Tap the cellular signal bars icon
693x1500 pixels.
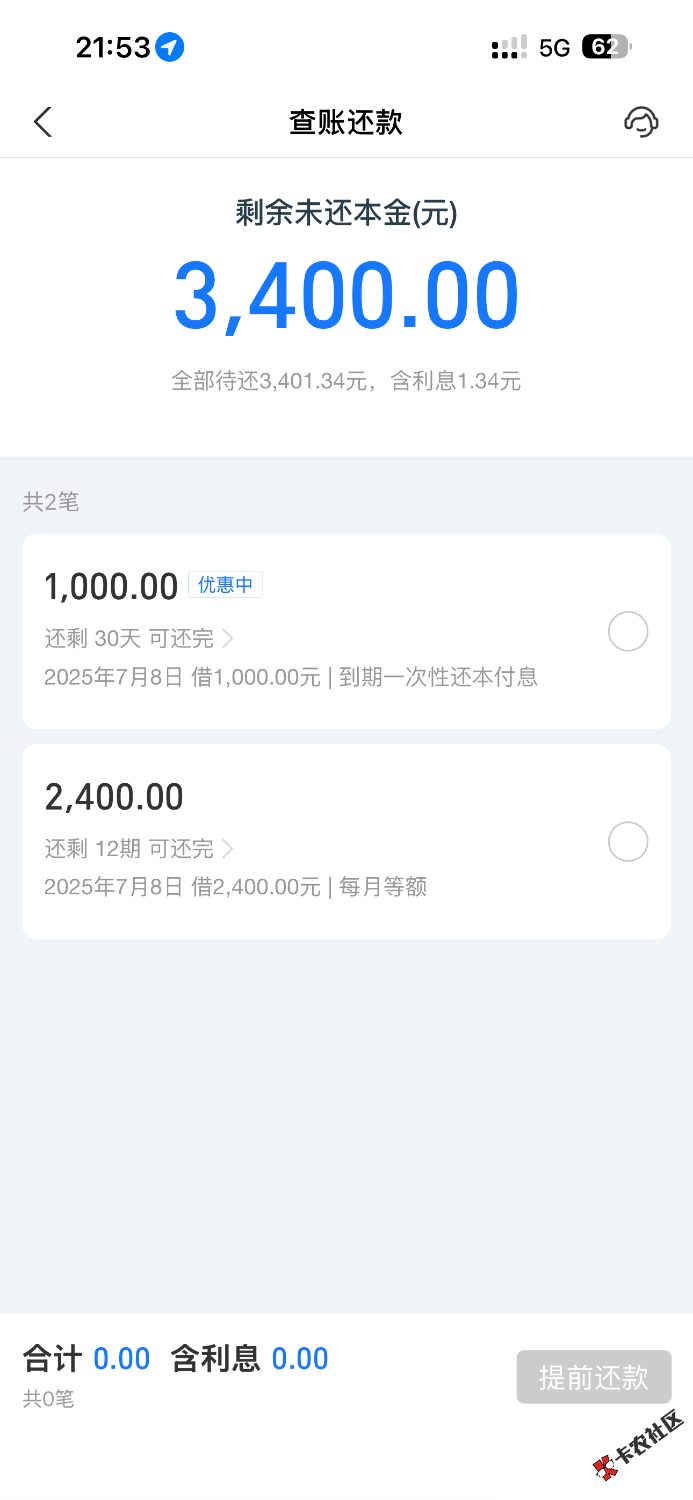(509, 47)
